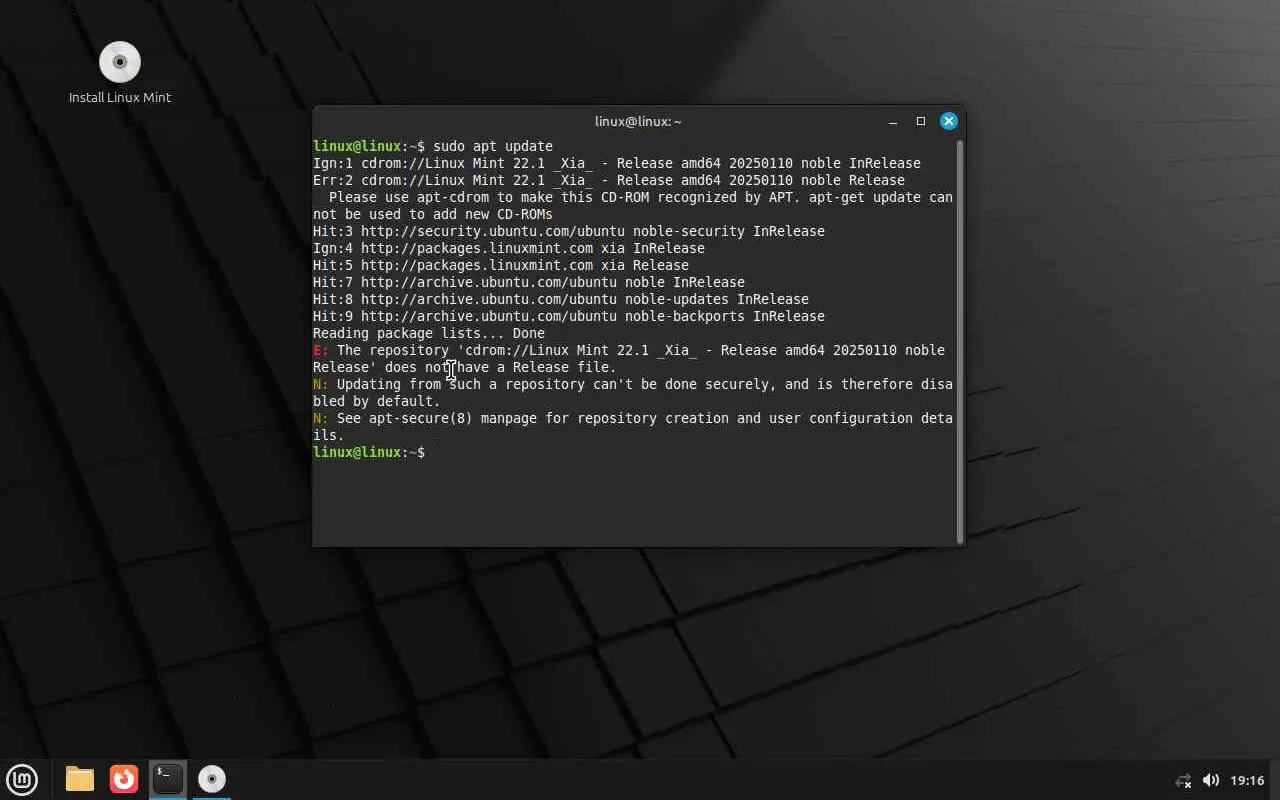Click the terminal vertical scrollbar
The height and width of the screenshot is (800, 1280).
(960, 340)
